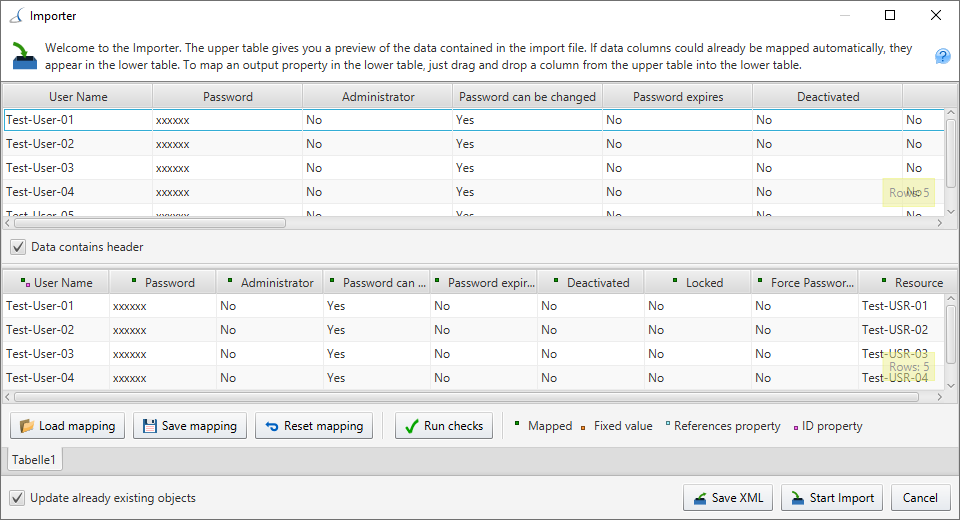The height and width of the screenshot is (520, 960).
Task: Select Test-User-02 in the upper table
Action: [x=40, y=143]
